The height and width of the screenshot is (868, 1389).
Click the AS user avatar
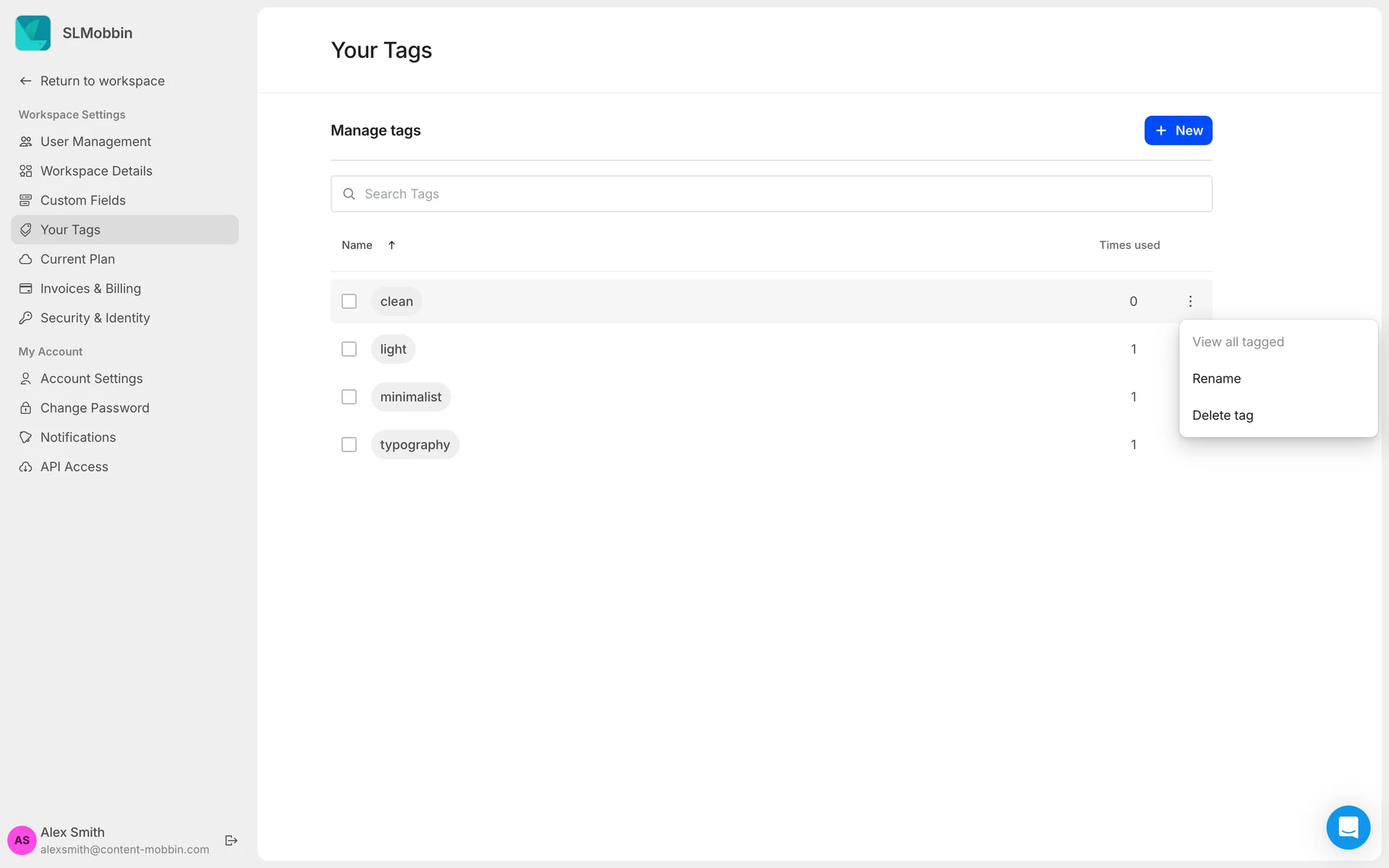(22, 840)
